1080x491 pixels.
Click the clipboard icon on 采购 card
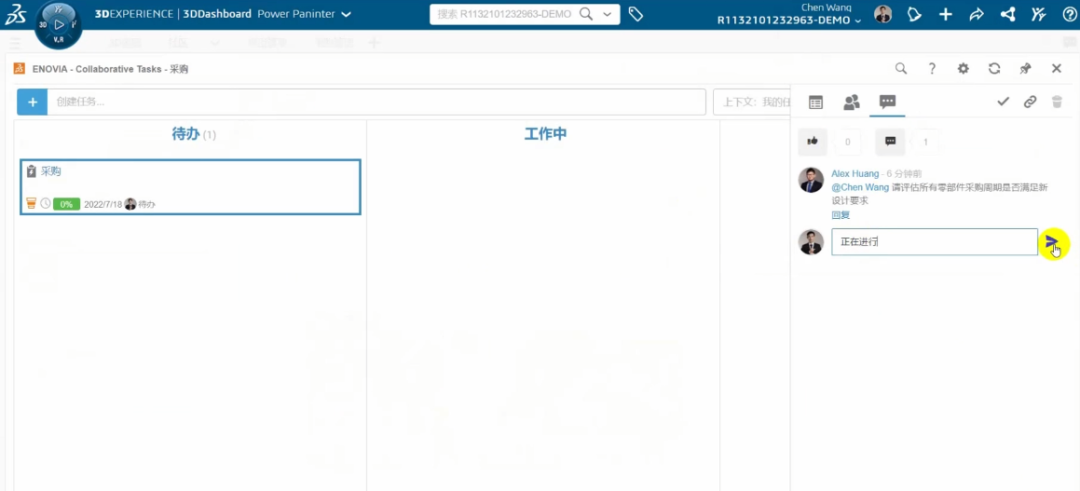tap(31, 171)
